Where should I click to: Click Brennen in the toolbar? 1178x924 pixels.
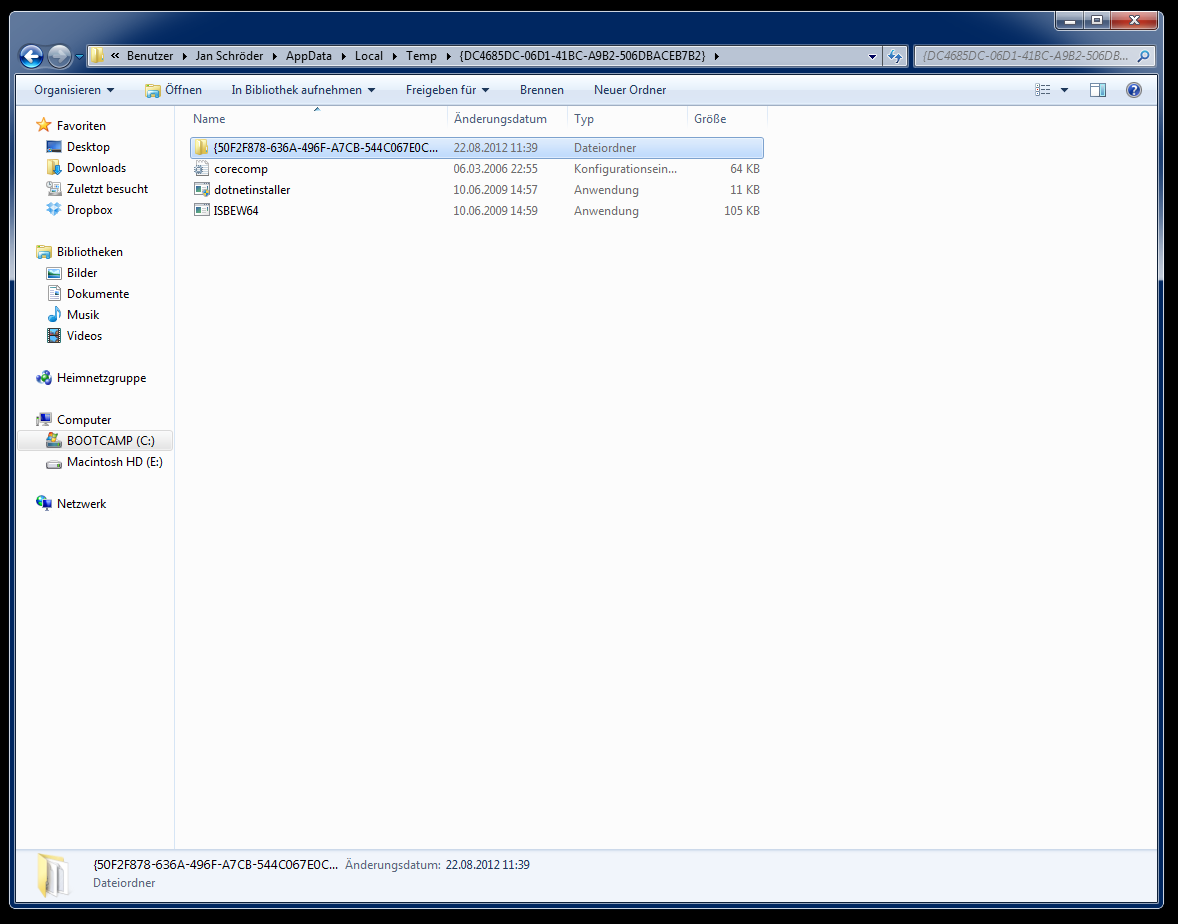[x=542, y=89]
